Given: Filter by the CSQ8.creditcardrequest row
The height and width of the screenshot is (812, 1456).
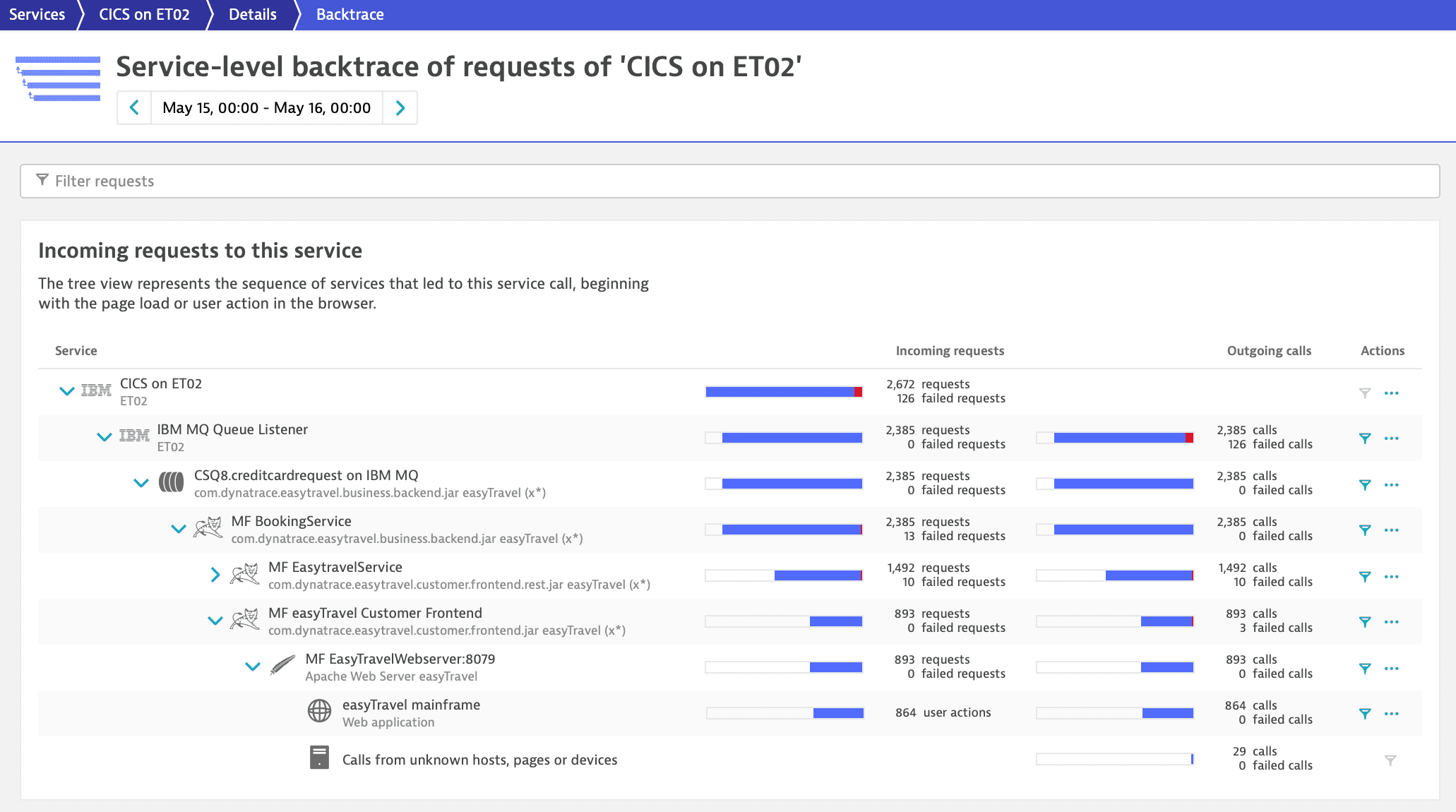Looking at the screenshot, I should [x=1365, y=485].
